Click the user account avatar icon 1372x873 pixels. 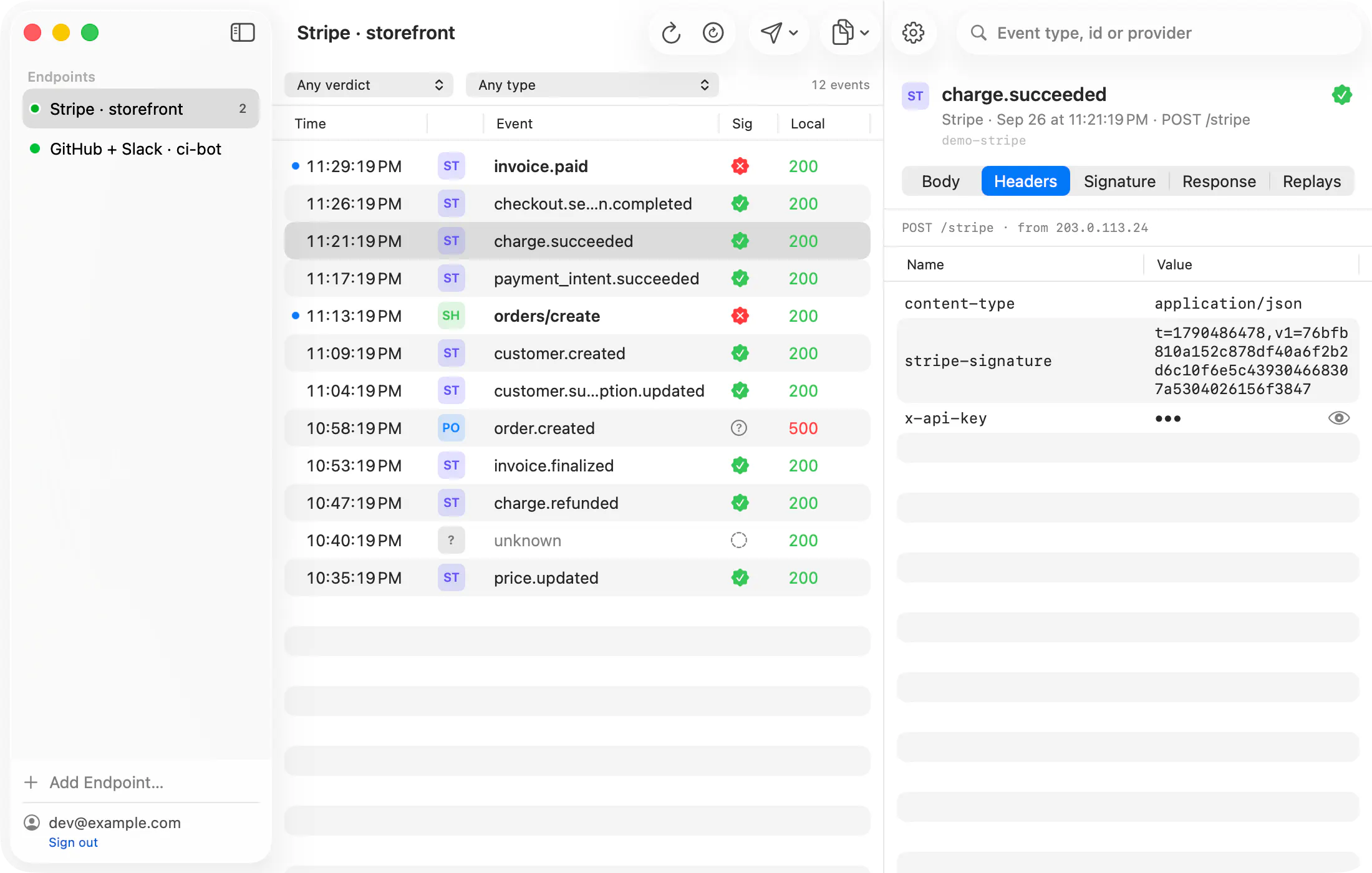pyautogui.click(x=32, y=822)
